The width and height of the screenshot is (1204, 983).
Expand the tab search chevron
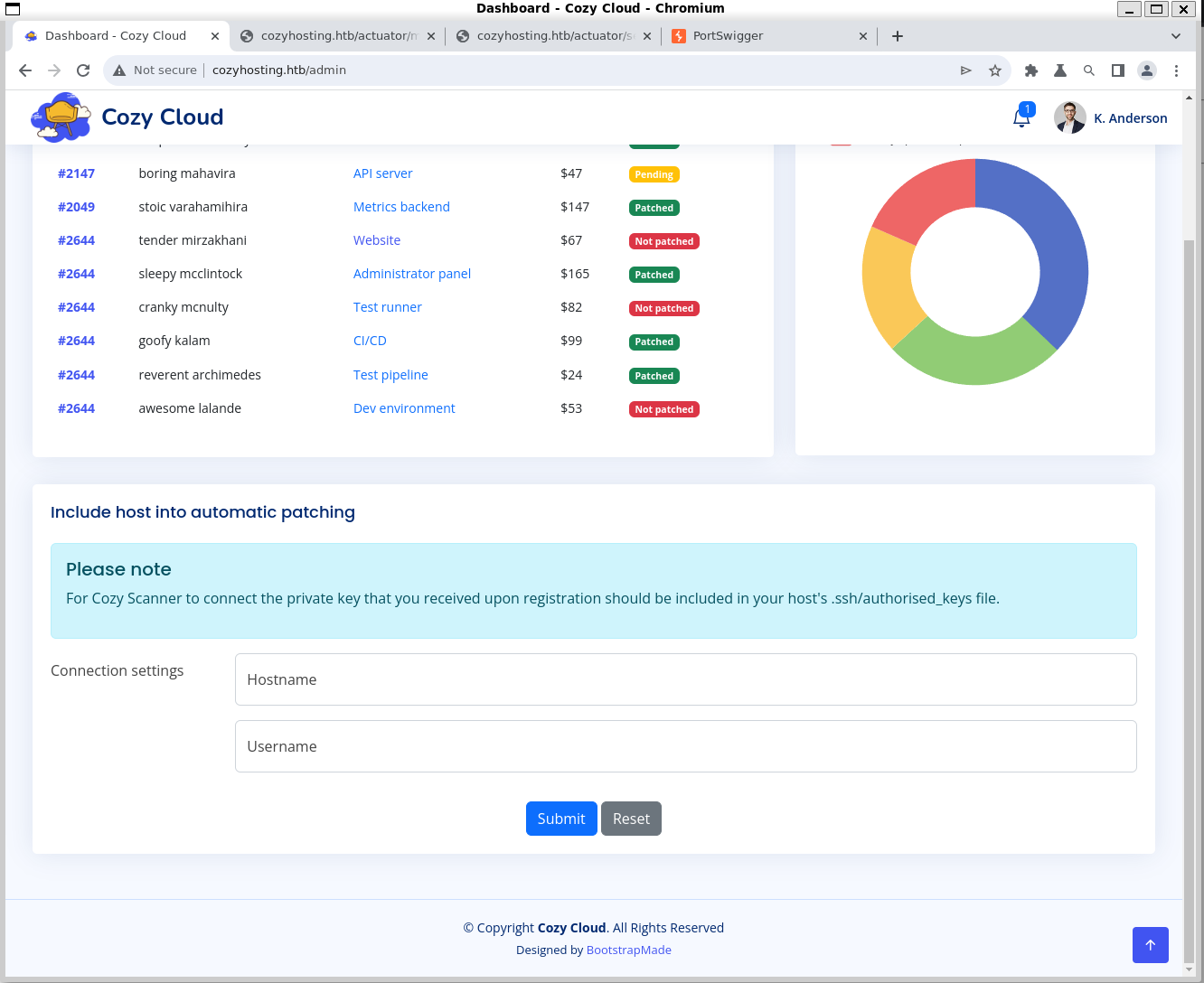coord(1176,36)
